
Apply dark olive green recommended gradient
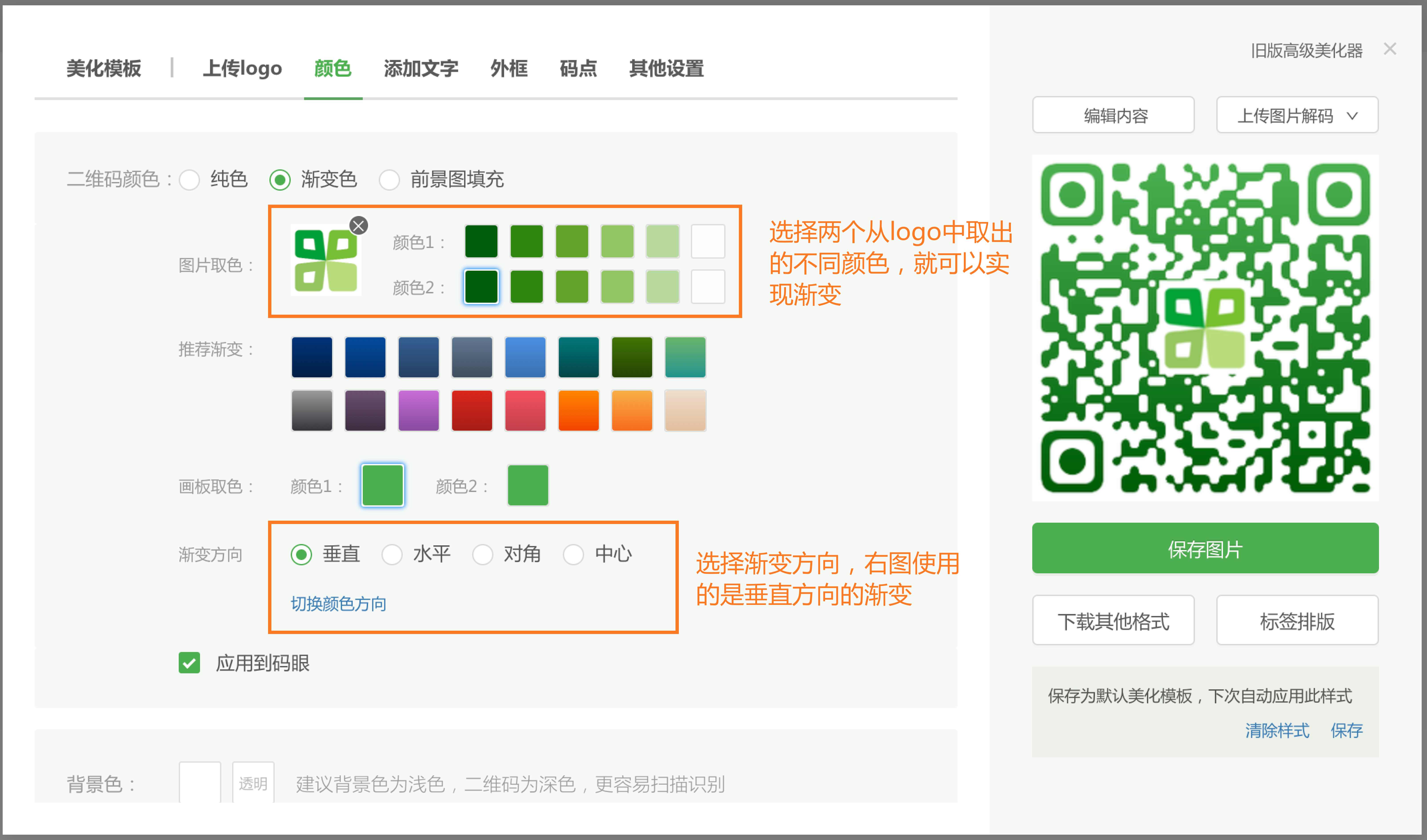coord(632,357)
